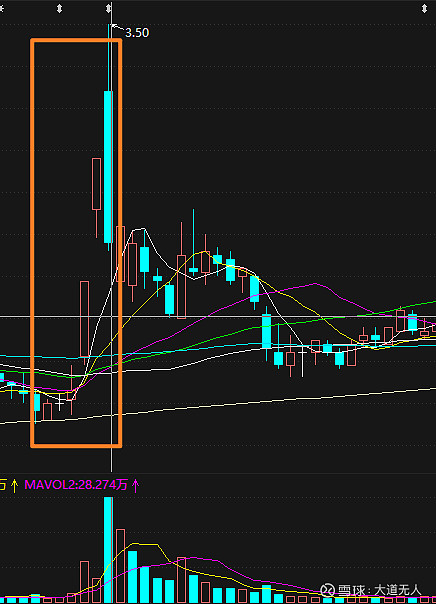Click the tallest cyan volume bar
The image size is (436, 604).
pos(109,550)
